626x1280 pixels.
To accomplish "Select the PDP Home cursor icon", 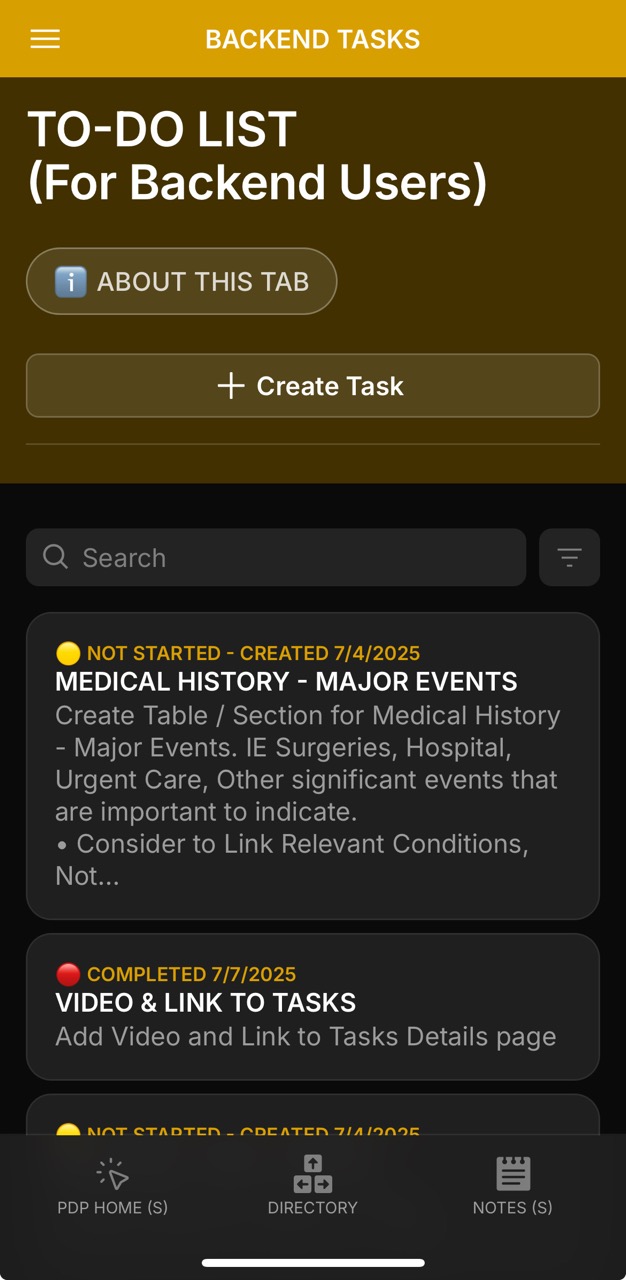I will tap(113, 1174).
